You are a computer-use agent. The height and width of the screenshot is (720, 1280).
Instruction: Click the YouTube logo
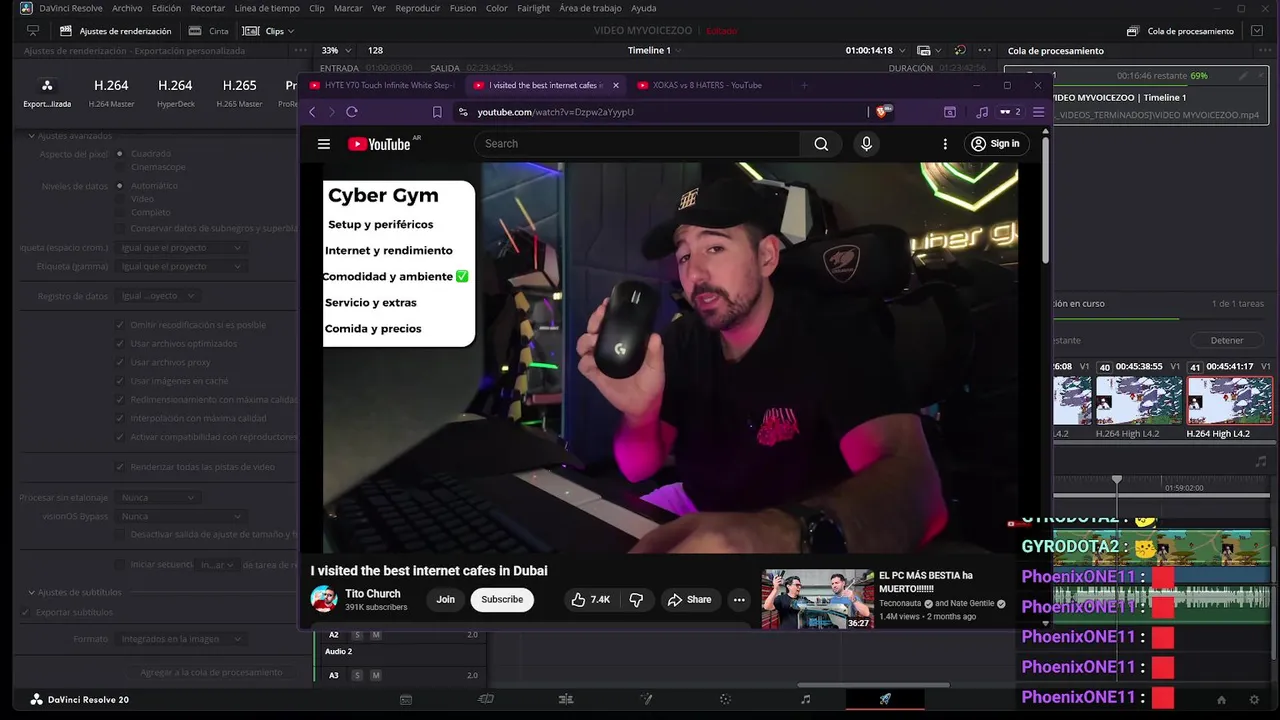[x=379, y=144]
